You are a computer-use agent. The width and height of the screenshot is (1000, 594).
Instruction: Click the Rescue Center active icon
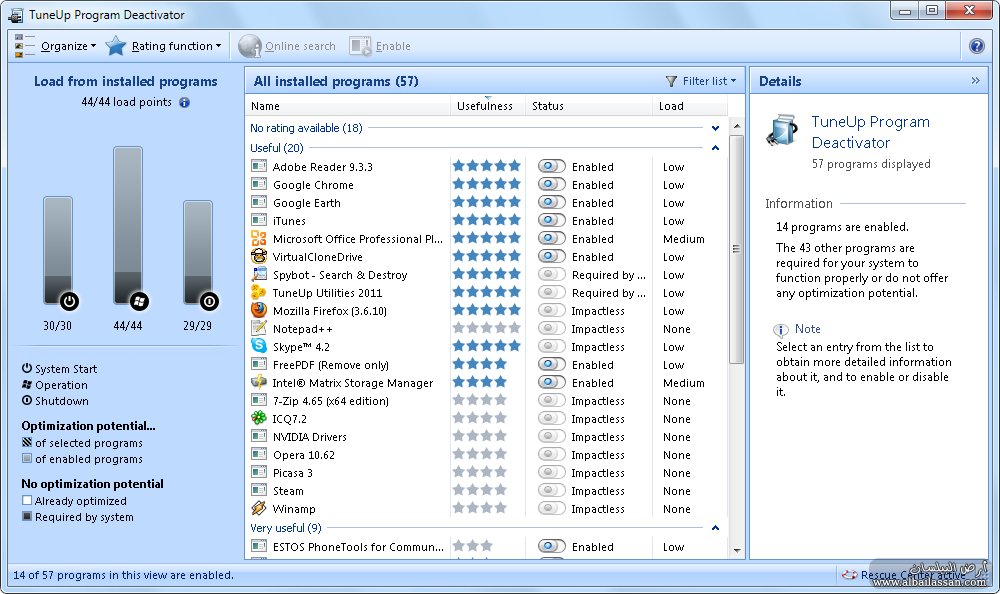pos(849,575)
